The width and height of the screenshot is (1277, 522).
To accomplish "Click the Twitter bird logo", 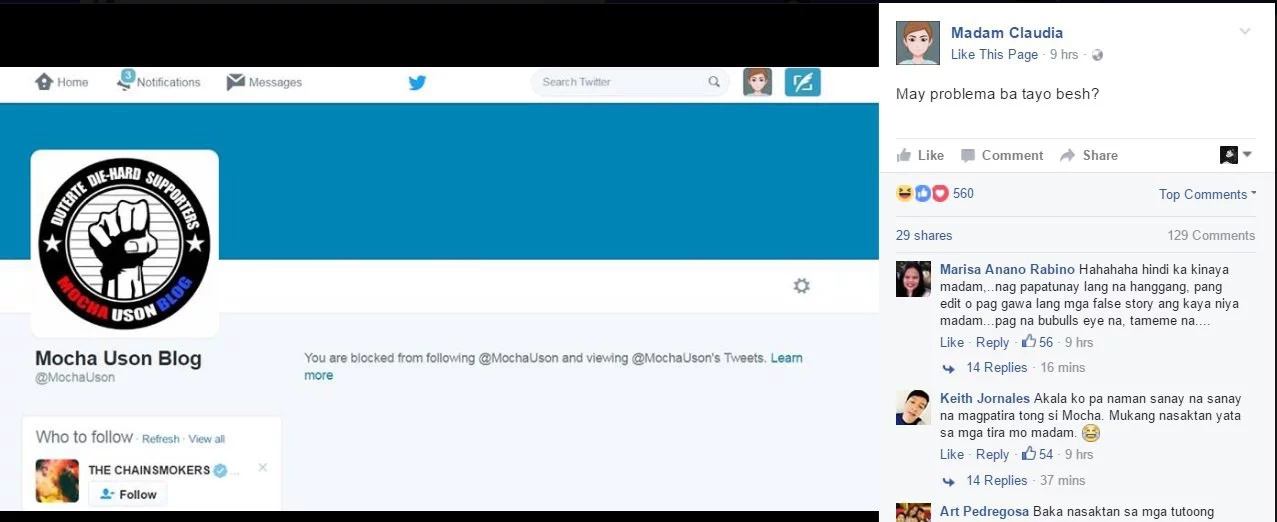I will (417, 82).
